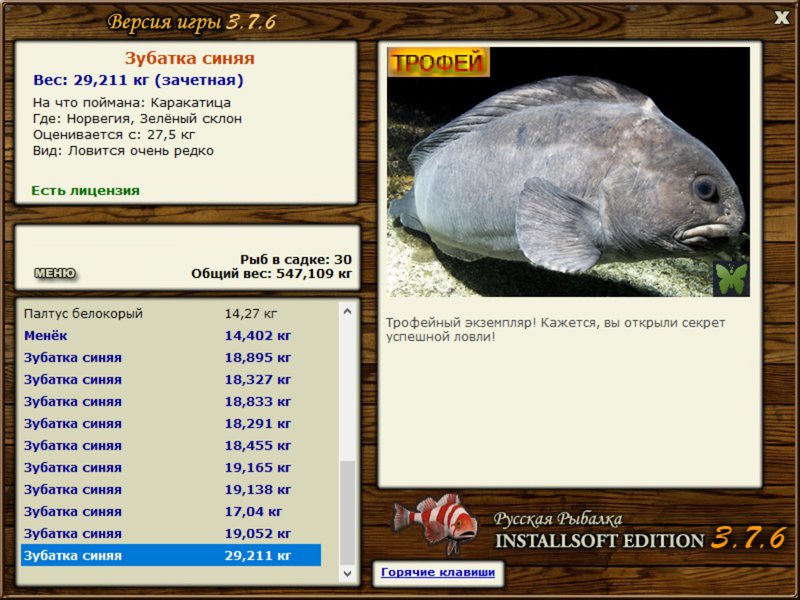This screenshot has height=600, width=800.
Task: Select the Менёк 14,402 кг row
Action: point(171,335)
